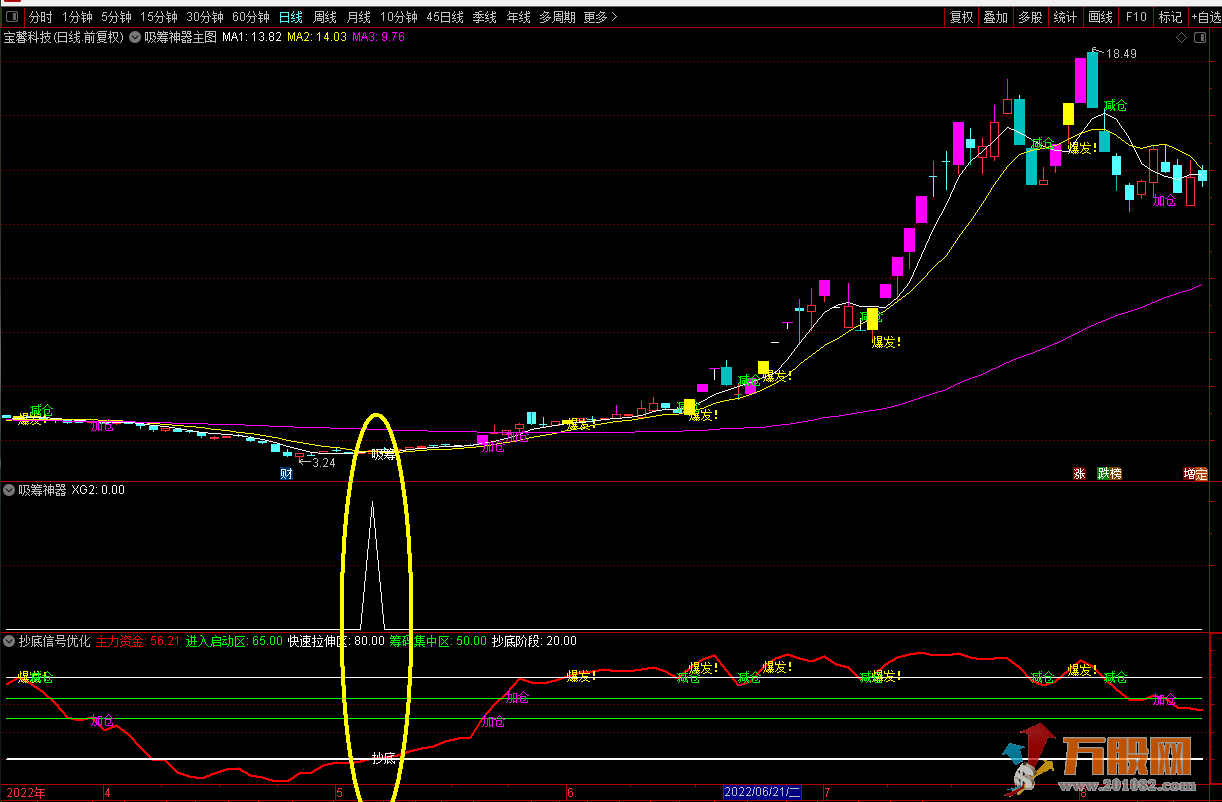Switch to 周线 weekly period
1222x802 pixels.
(x=325, y=17)
